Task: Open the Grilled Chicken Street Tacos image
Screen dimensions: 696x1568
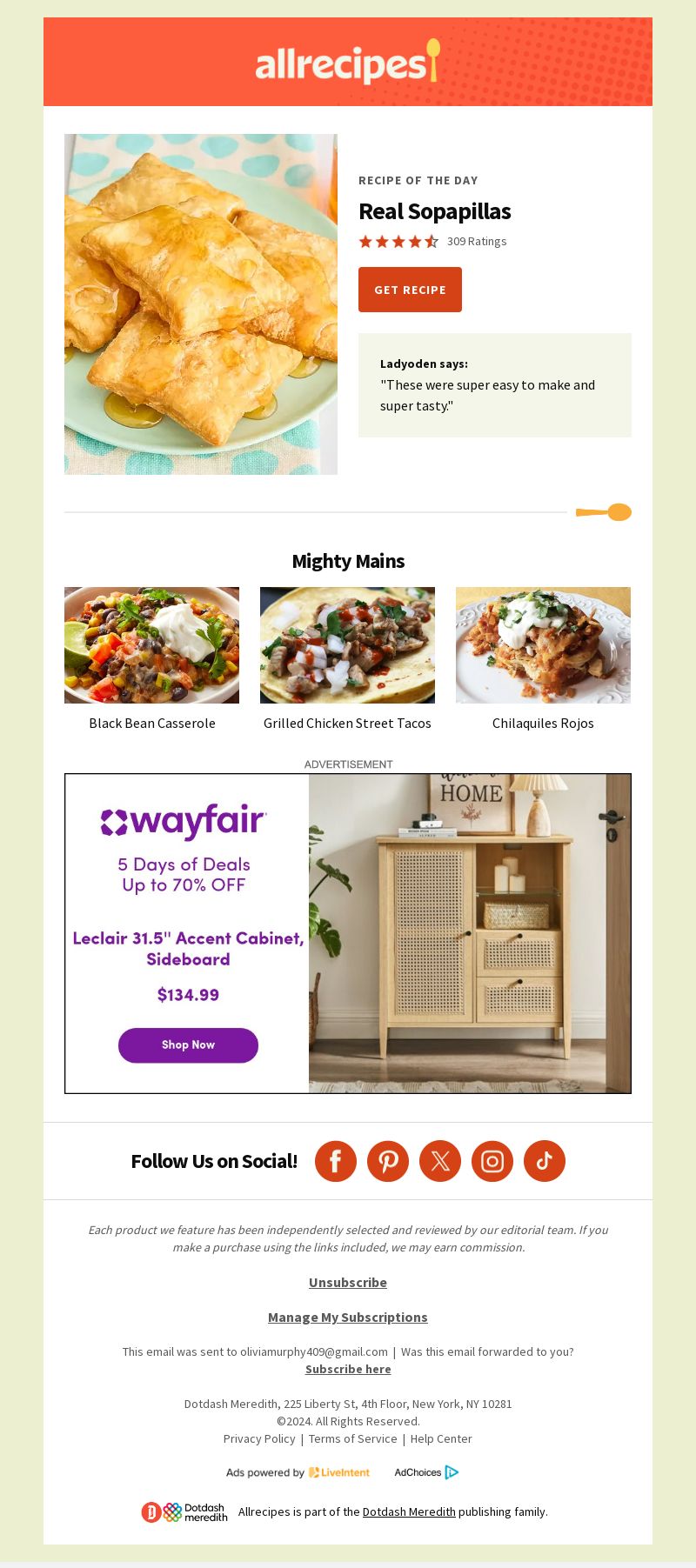Action: pos(347,645)
